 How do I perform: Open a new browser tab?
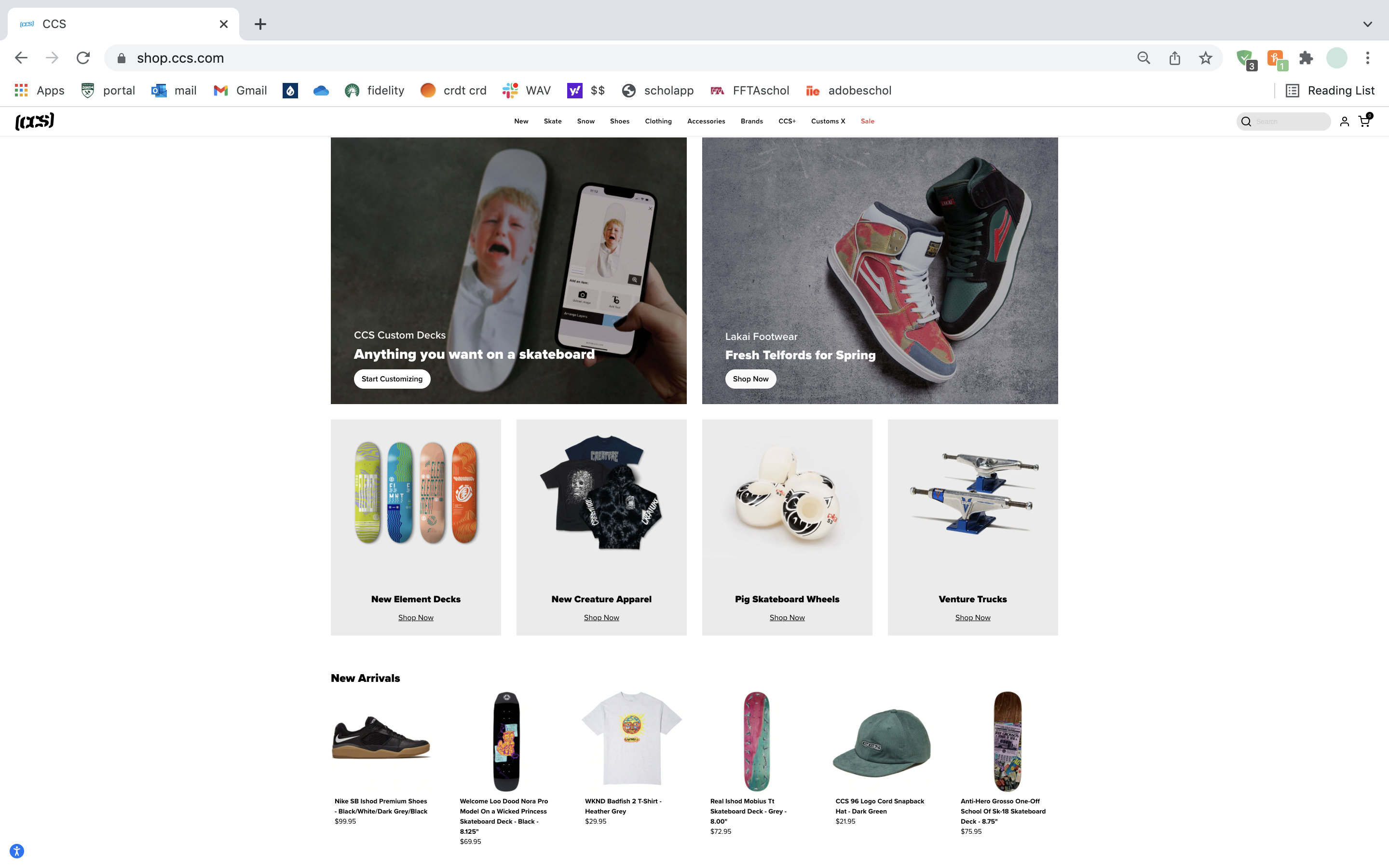pyautogui.click(x=260, y=24)
